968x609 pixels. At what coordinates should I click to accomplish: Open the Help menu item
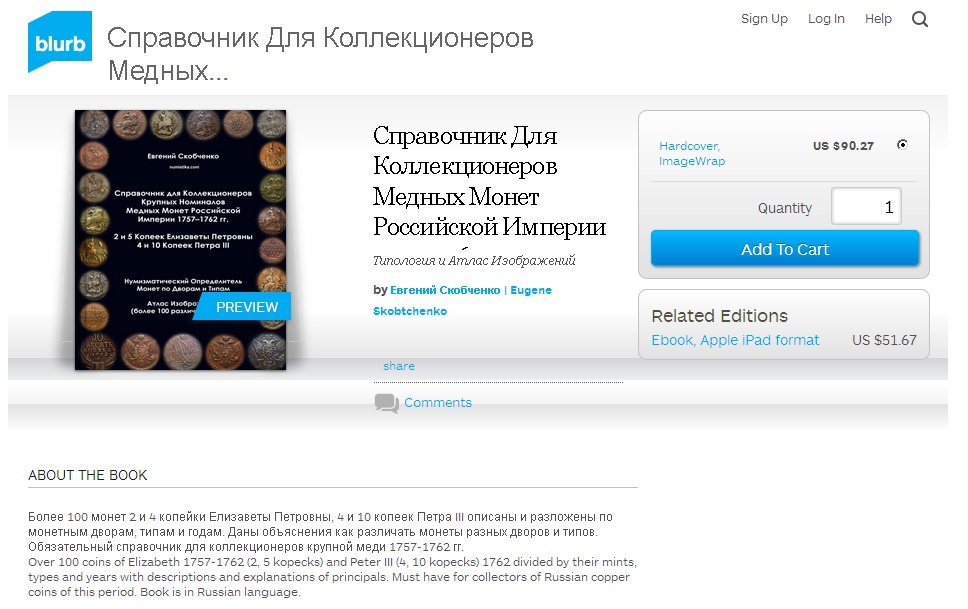pyautogui.click(x=878, y=19)
